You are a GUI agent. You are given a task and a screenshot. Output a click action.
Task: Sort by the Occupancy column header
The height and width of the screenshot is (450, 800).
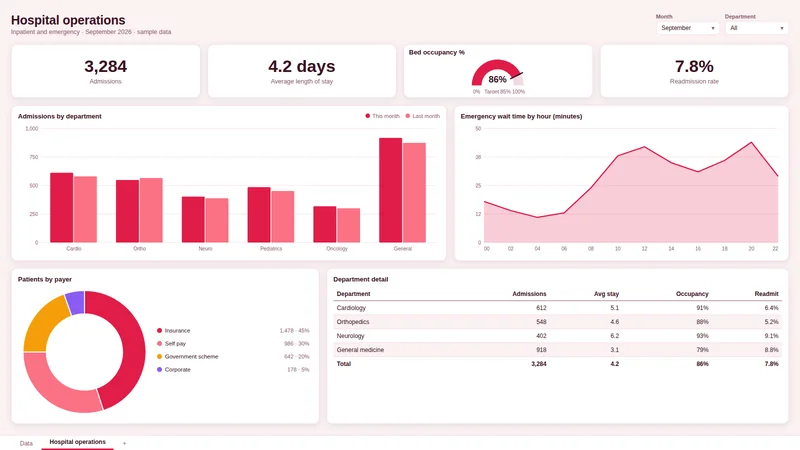(692, 294)
